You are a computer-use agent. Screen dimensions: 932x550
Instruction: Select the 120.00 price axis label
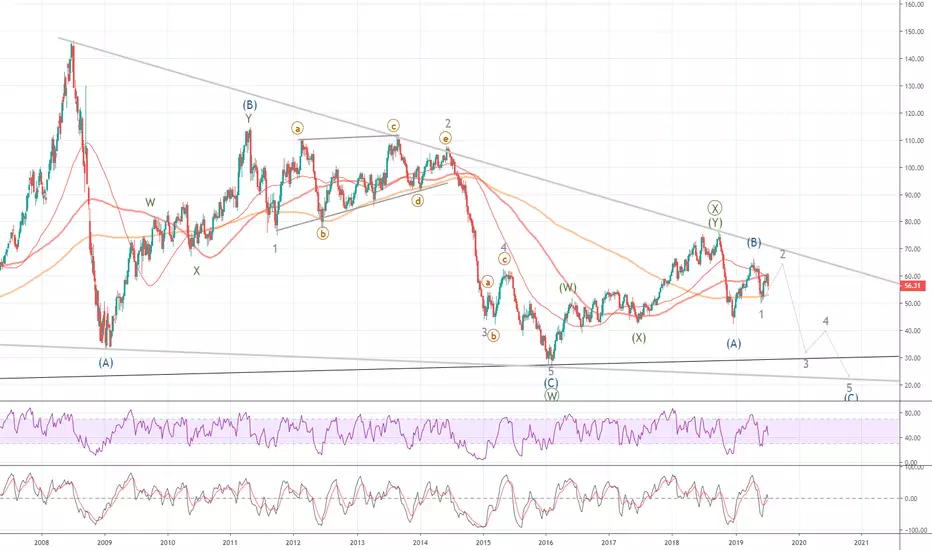point(914,113)
